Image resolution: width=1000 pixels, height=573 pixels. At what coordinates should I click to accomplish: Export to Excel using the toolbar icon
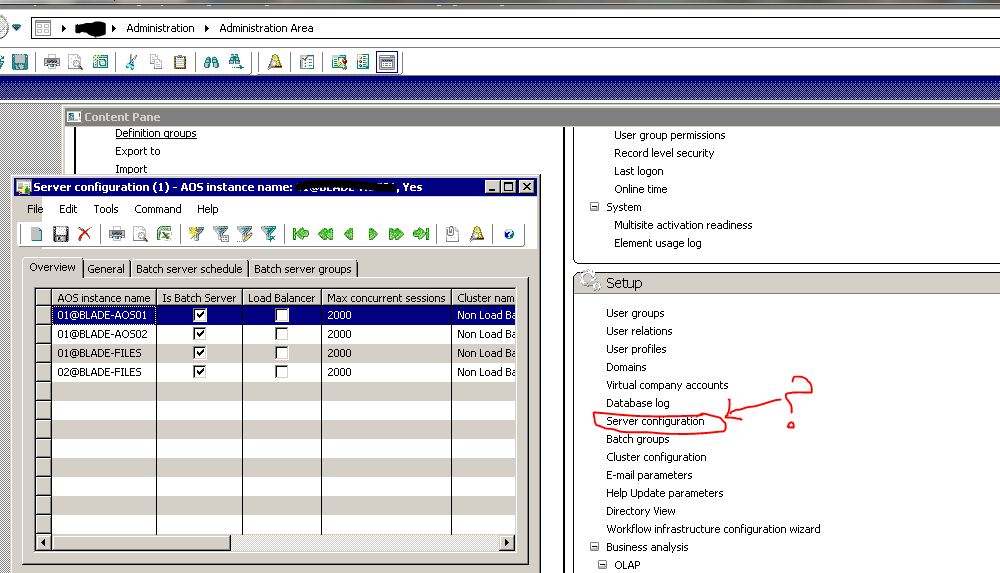(164, 234)
